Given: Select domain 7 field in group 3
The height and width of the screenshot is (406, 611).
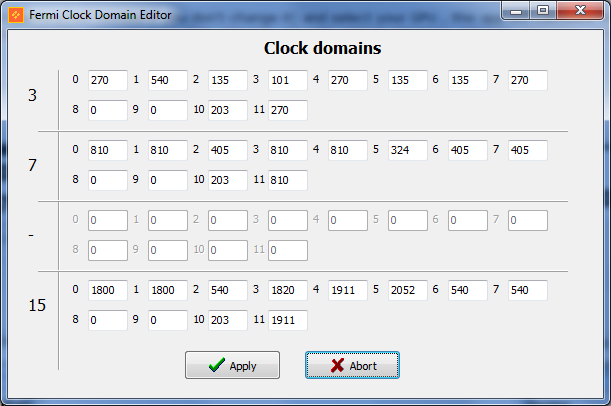Looking at the screenshot, I should pos(528,80).
